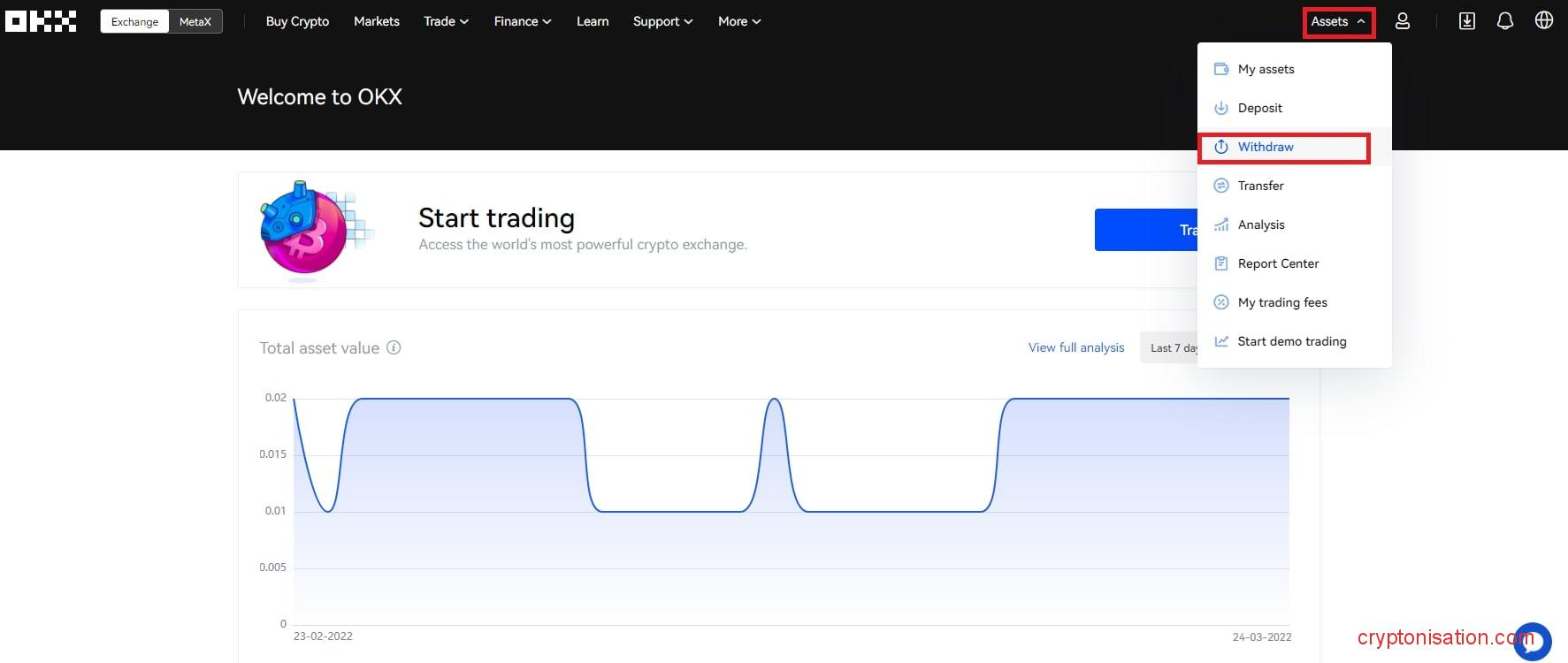Click the View full analysis link
Viewport: 1568px width, 663px height.
(x=1076, y=347)
